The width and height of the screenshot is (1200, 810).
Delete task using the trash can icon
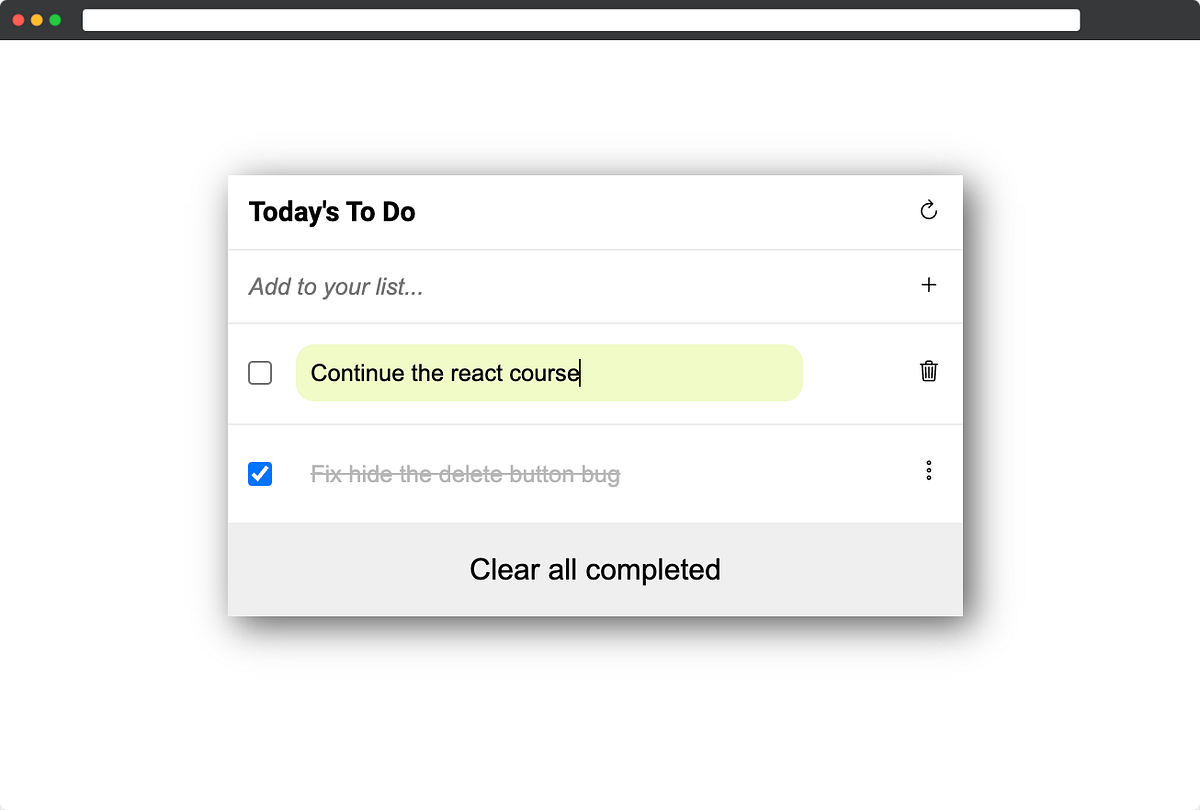click(928, 371)
